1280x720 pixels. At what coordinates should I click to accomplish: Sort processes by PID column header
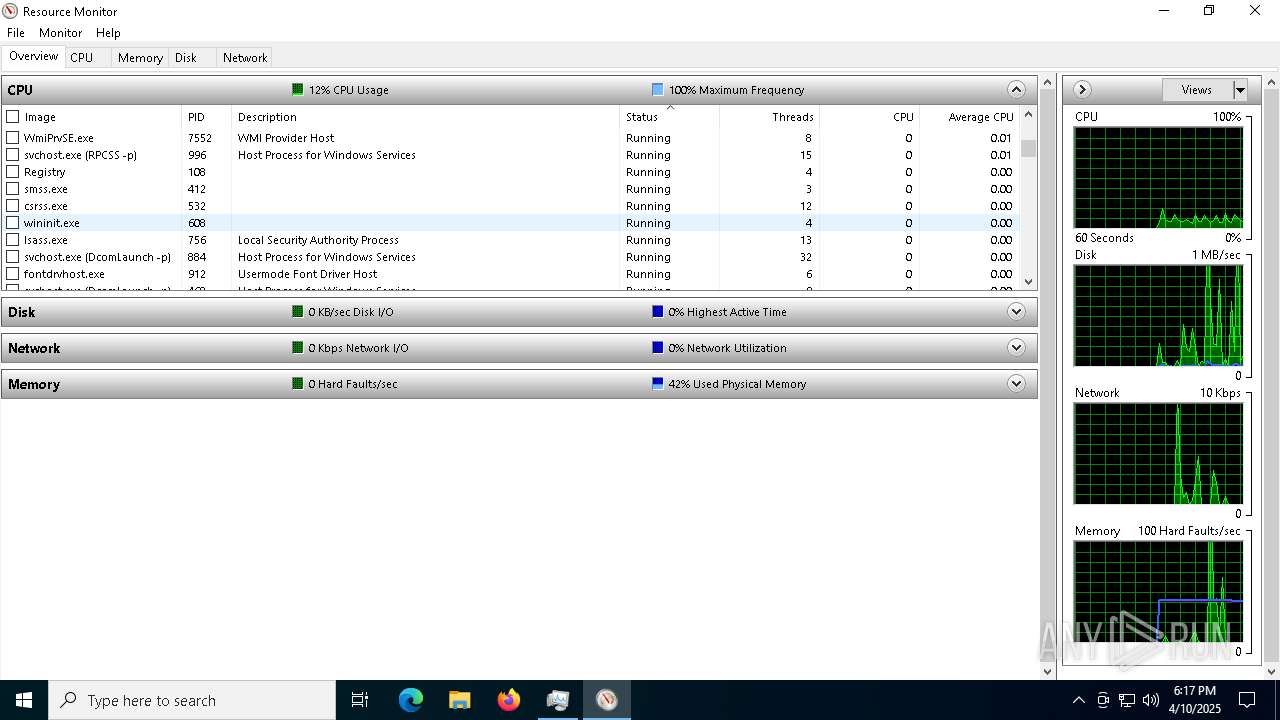[x=206, y=117]
